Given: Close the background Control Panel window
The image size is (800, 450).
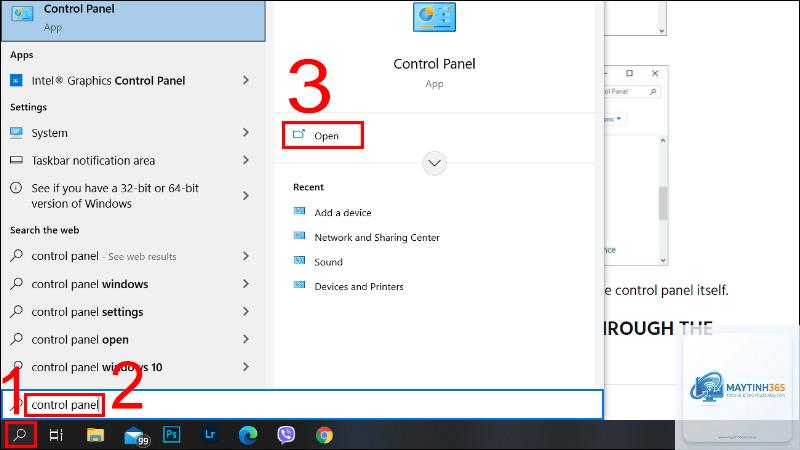Looking at the screenshot, I should pyautogui.click(x=655, y=73).
